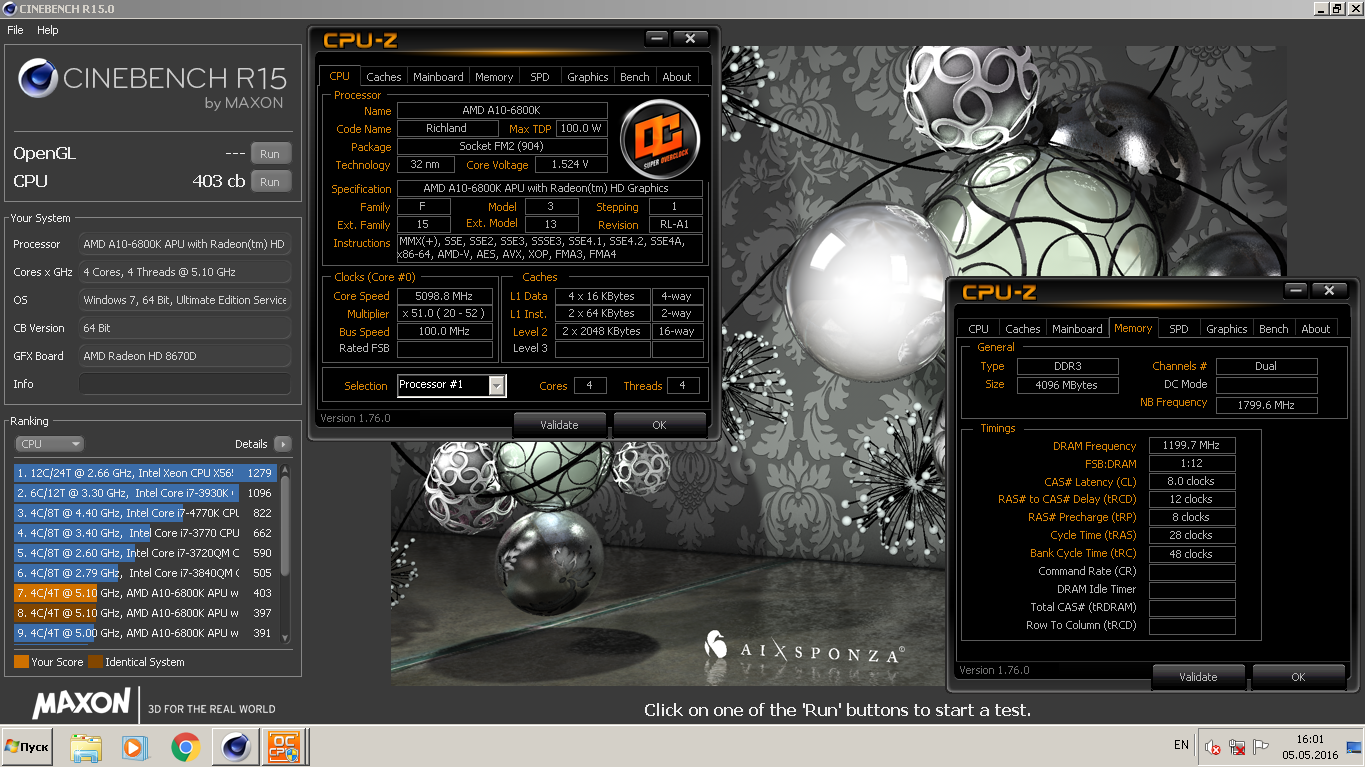
Task: Switch to CPU tab in Memory CPU-Z window
Action: point(979,329)
